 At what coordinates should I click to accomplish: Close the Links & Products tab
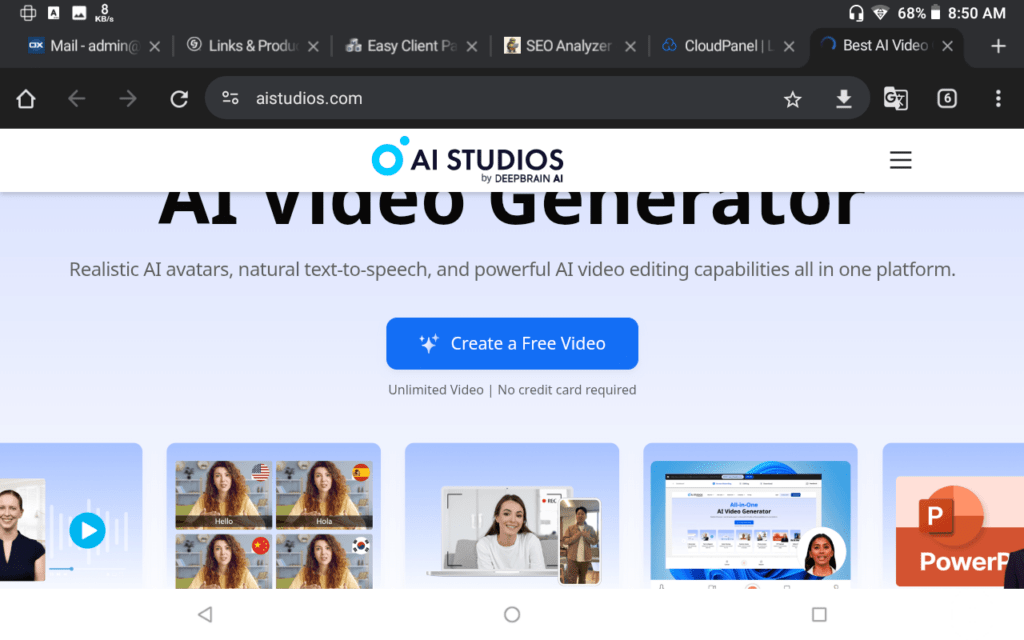[313, 46]
